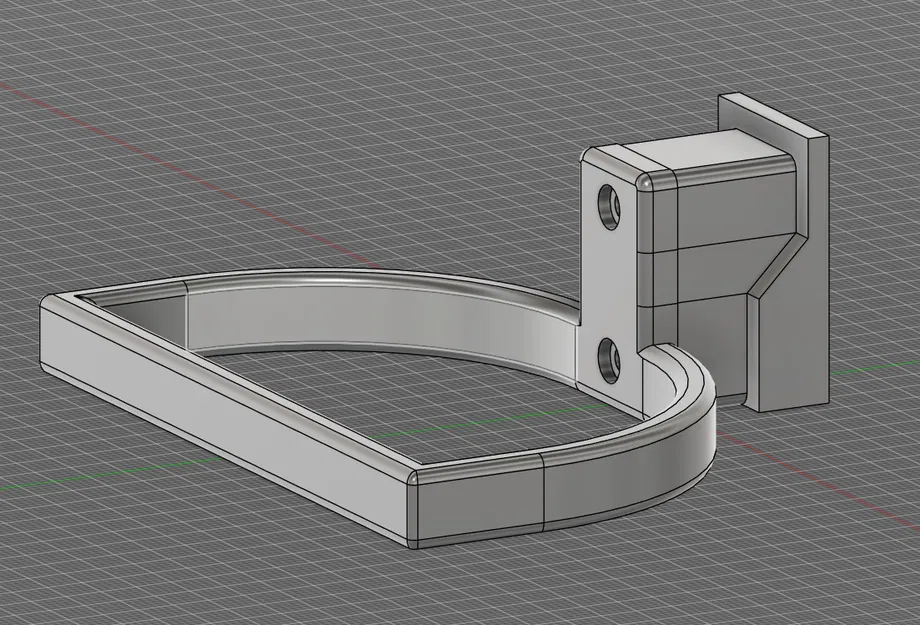The image size is (920, 625).
Task: Select the long straight outer face of ring
Action: click(x=224, y=421)
